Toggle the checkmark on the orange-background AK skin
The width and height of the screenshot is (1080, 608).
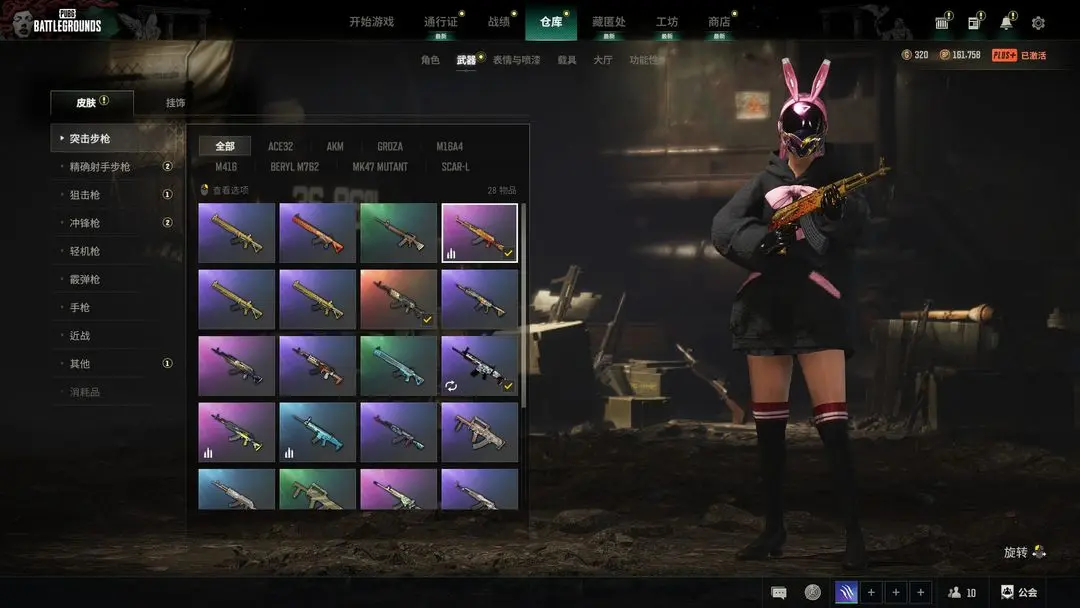point(427,319)
